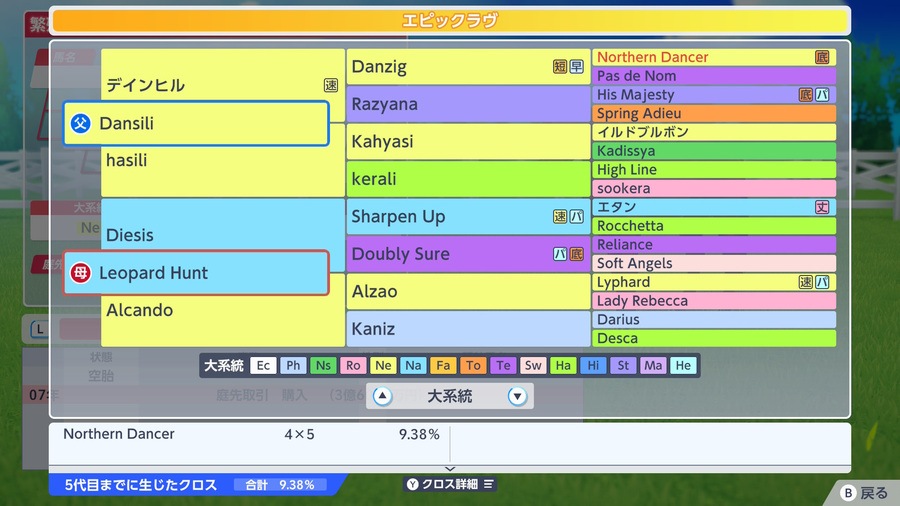Click the パ badge on His Majesty
900x506 pixels.
click(822, 95)
